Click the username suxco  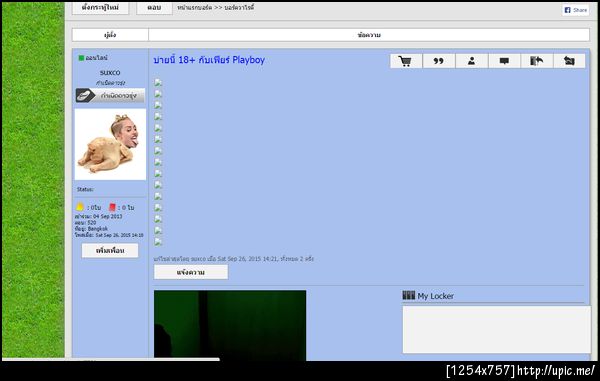tap(110, 72)
